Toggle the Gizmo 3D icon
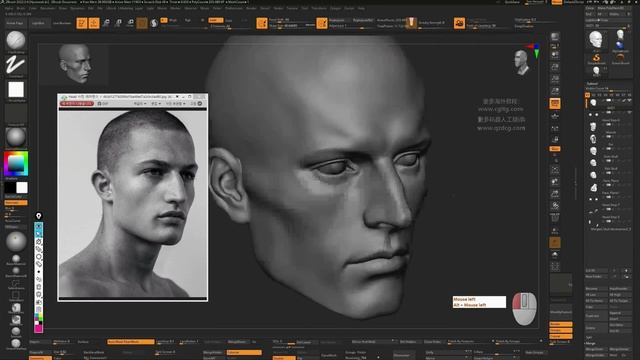Viewport: 640px width, 360px height. pyautogui.click(x=142, y=23)
